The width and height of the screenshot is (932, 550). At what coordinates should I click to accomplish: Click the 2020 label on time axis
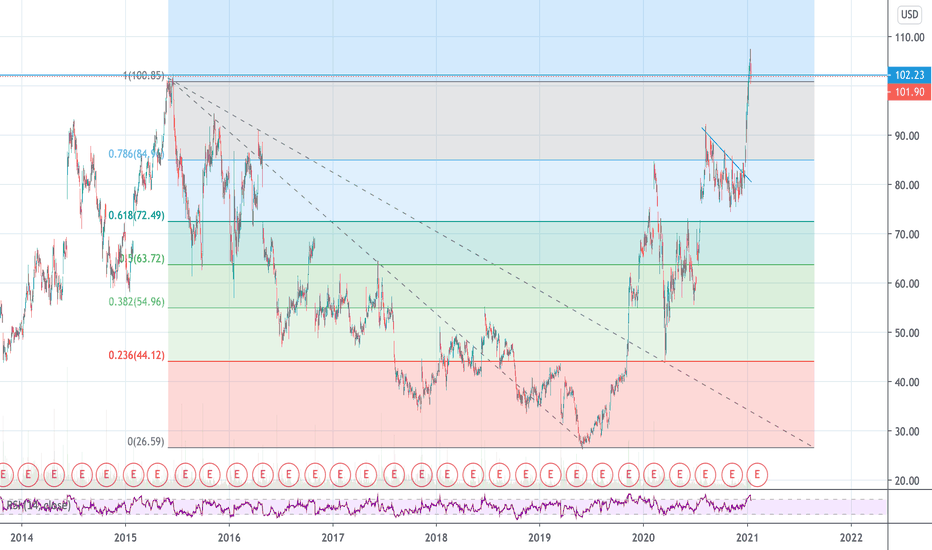point(644,538)
